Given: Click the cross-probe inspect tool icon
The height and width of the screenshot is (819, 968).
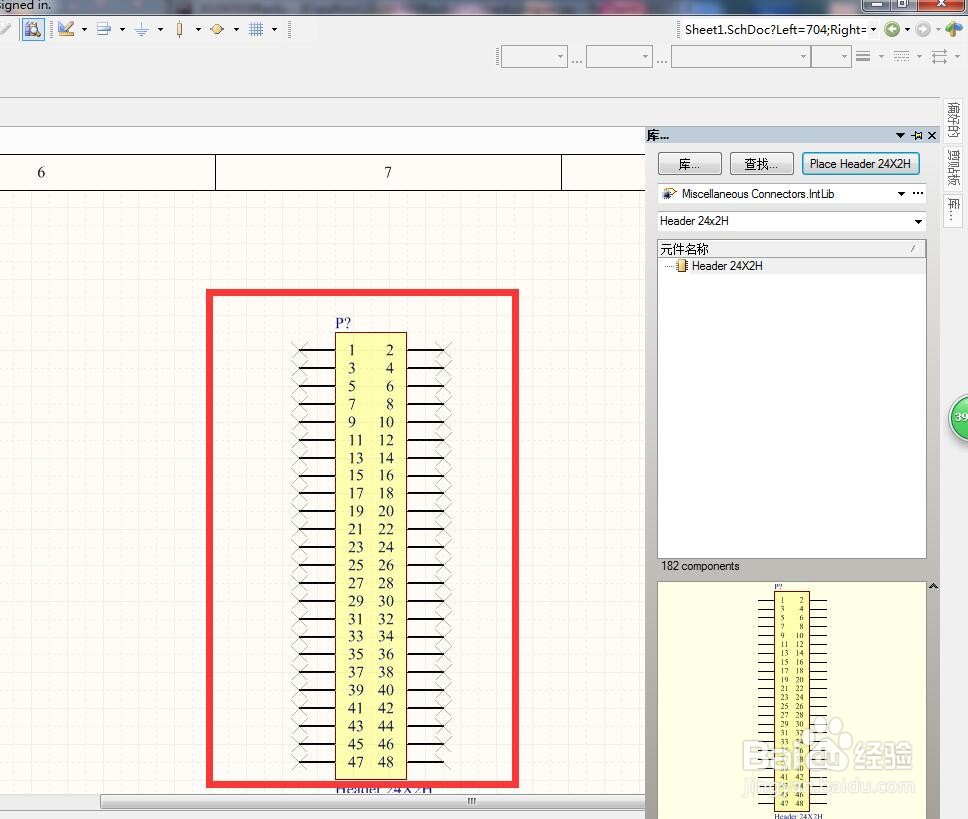Looking at the screenshot, I should 33,29.
